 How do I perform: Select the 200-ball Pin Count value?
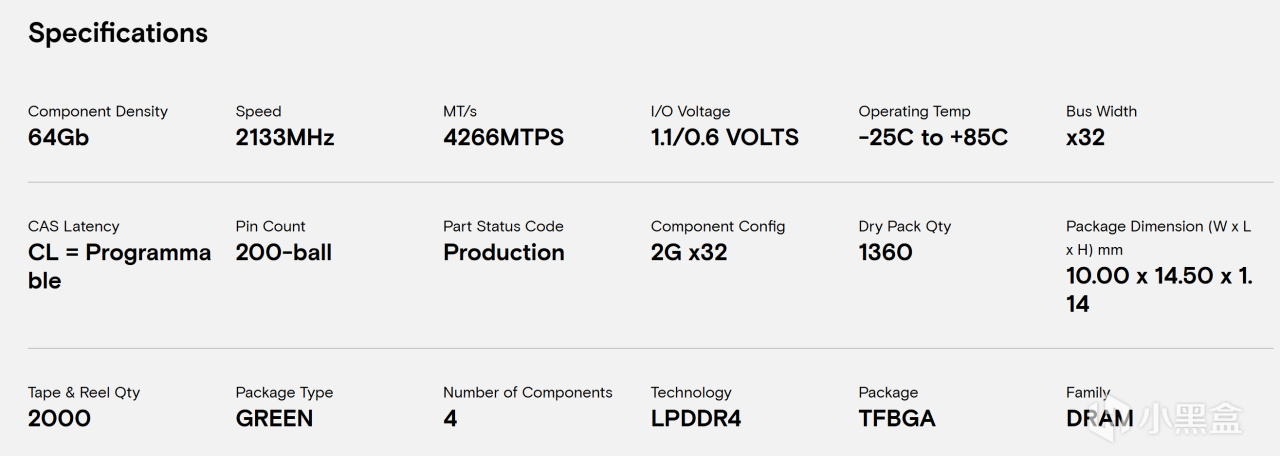tap(284, 253)
